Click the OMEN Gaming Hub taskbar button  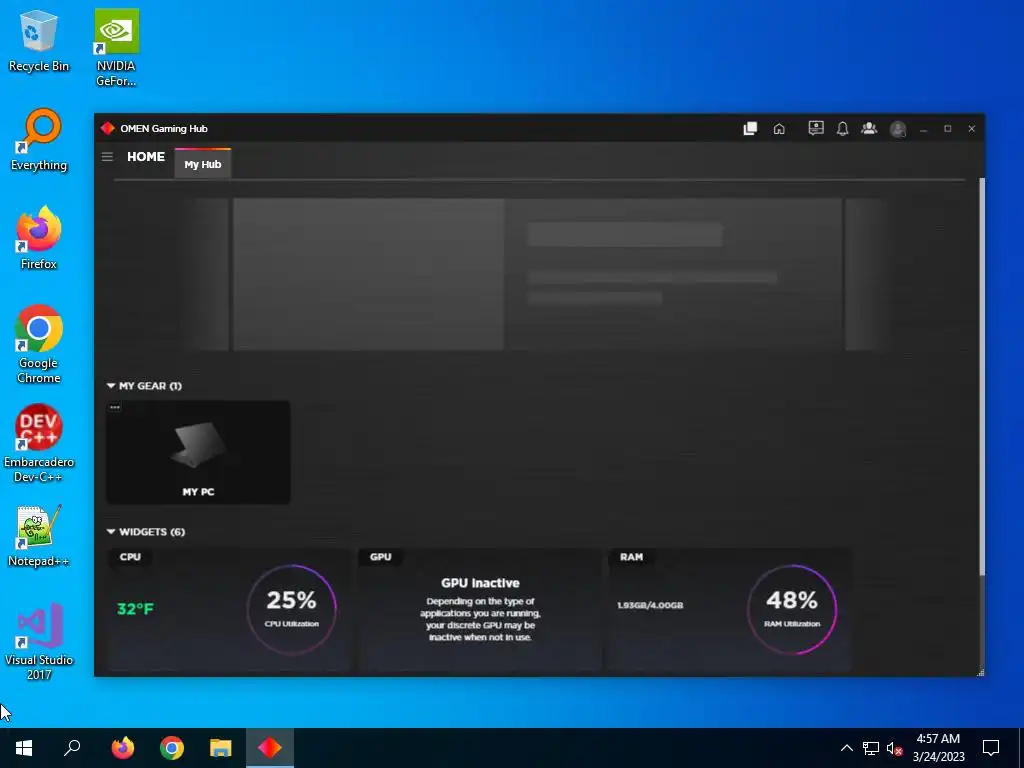pyautogui.click(x=270, y=748)
